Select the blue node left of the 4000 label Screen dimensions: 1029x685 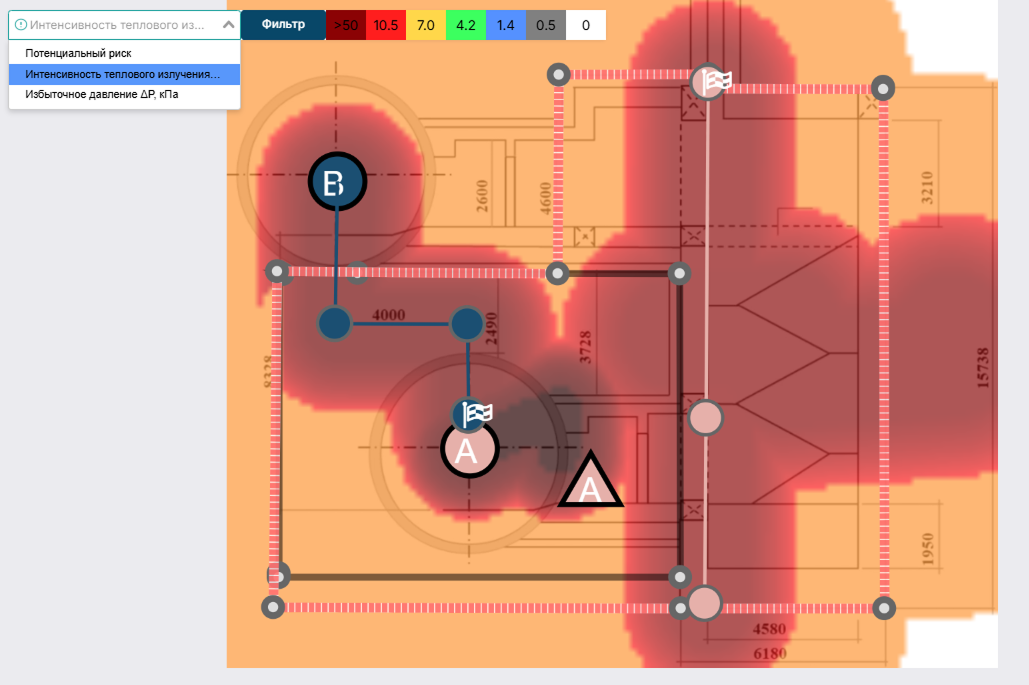335,323
